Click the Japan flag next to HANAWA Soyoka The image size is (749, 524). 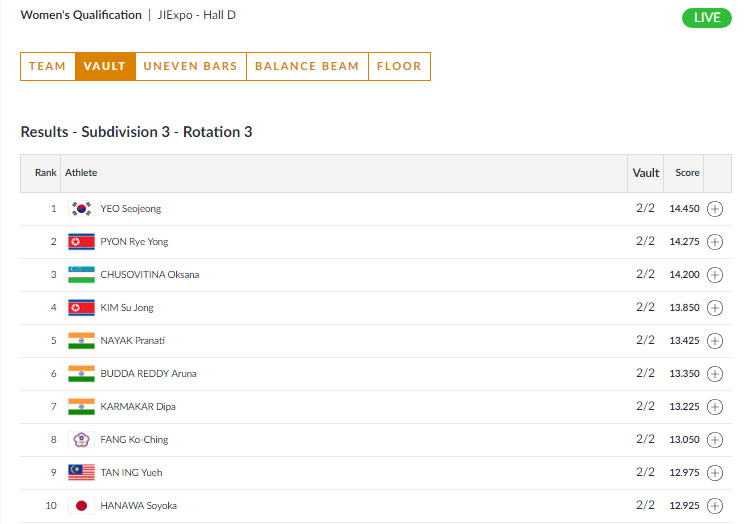[x=81, y=506]
